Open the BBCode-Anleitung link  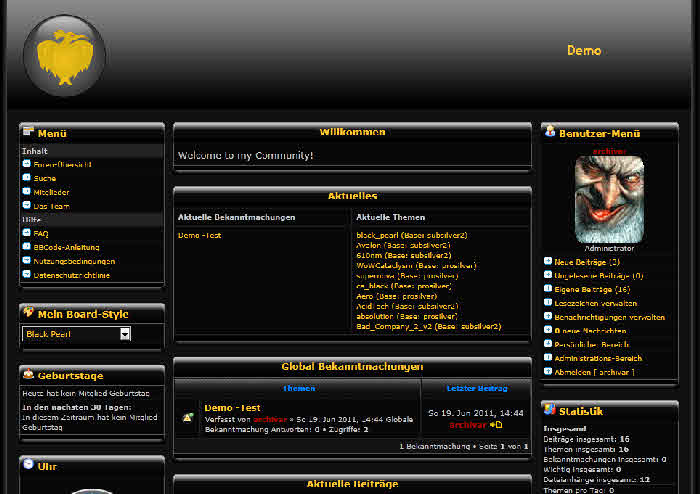66,247
